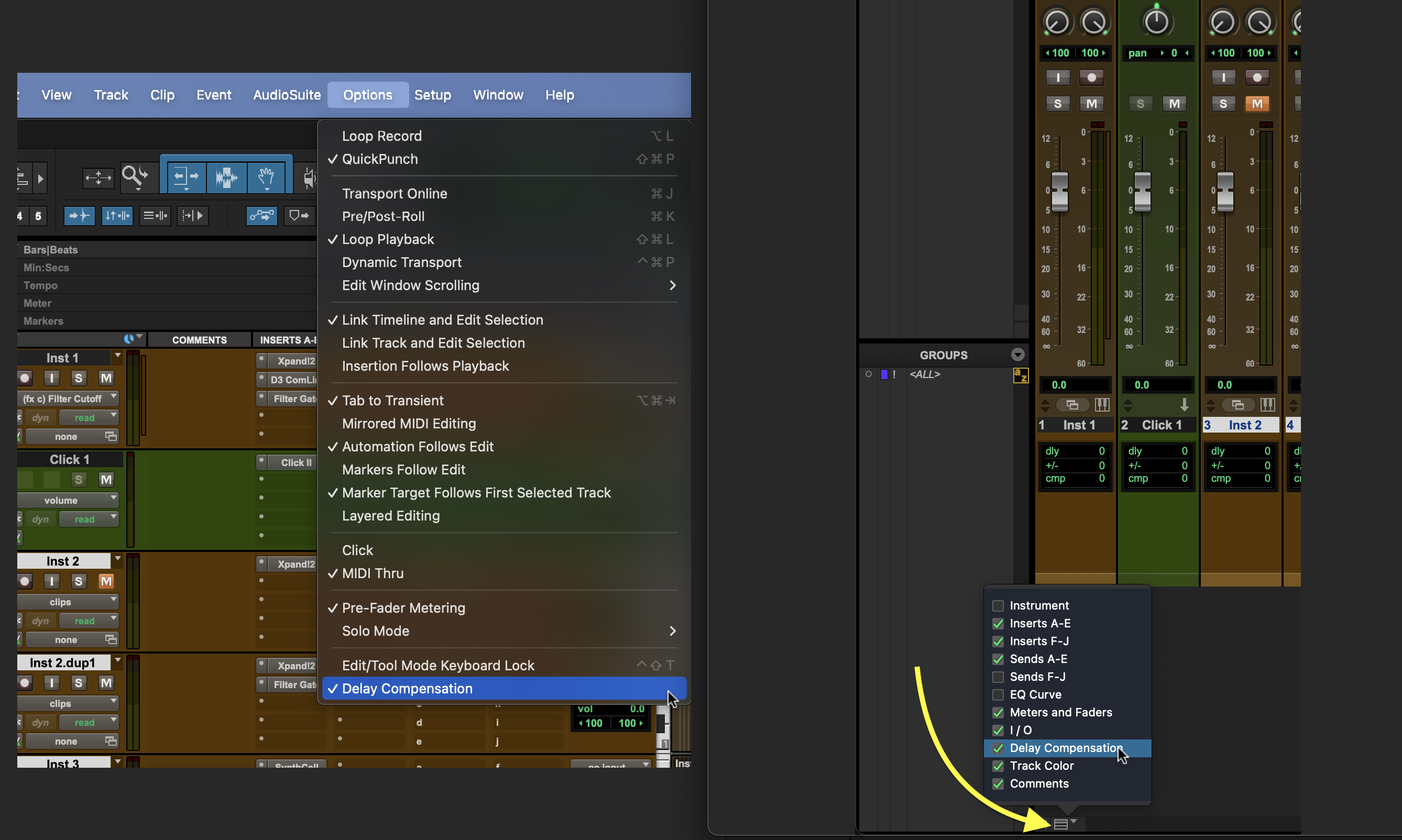Open the AudioSuite menu

tap(287, 95)
